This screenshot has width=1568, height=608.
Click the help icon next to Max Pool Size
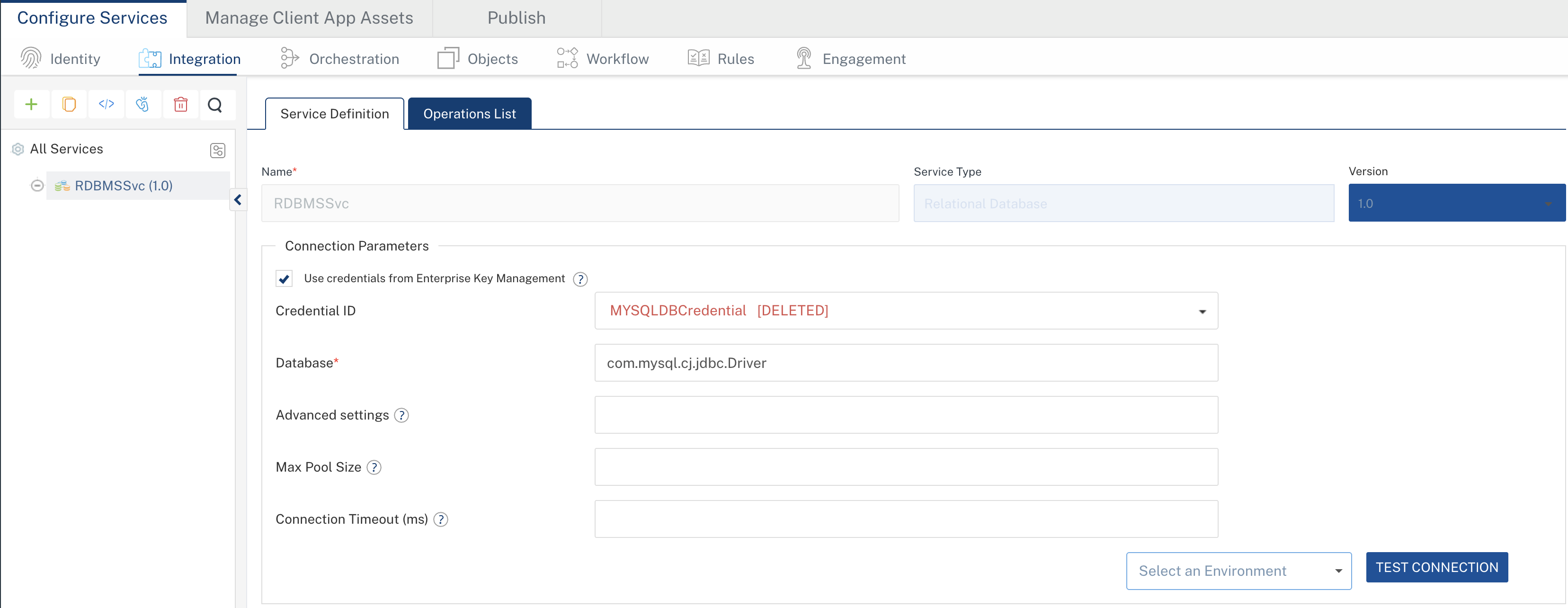click(374, 467)
